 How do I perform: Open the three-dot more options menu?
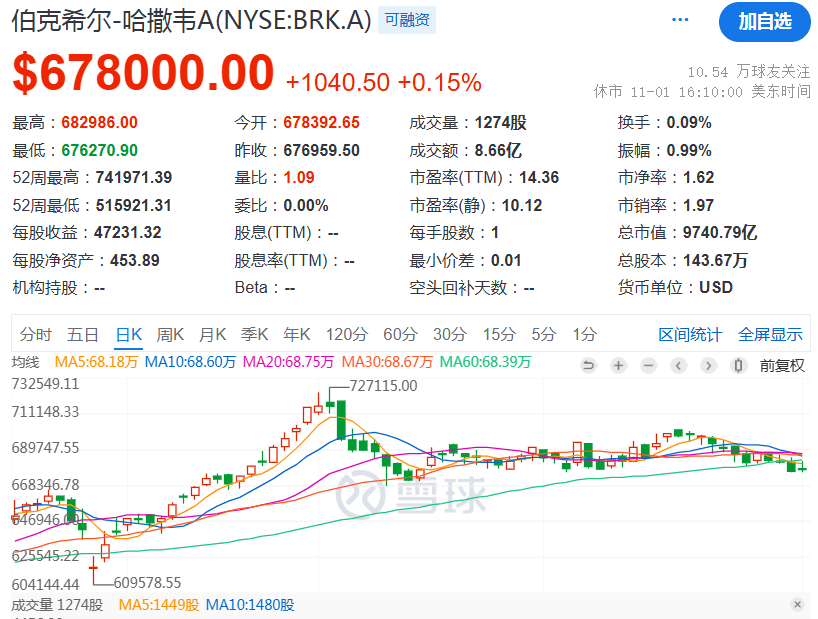click(x=680, y=20)
